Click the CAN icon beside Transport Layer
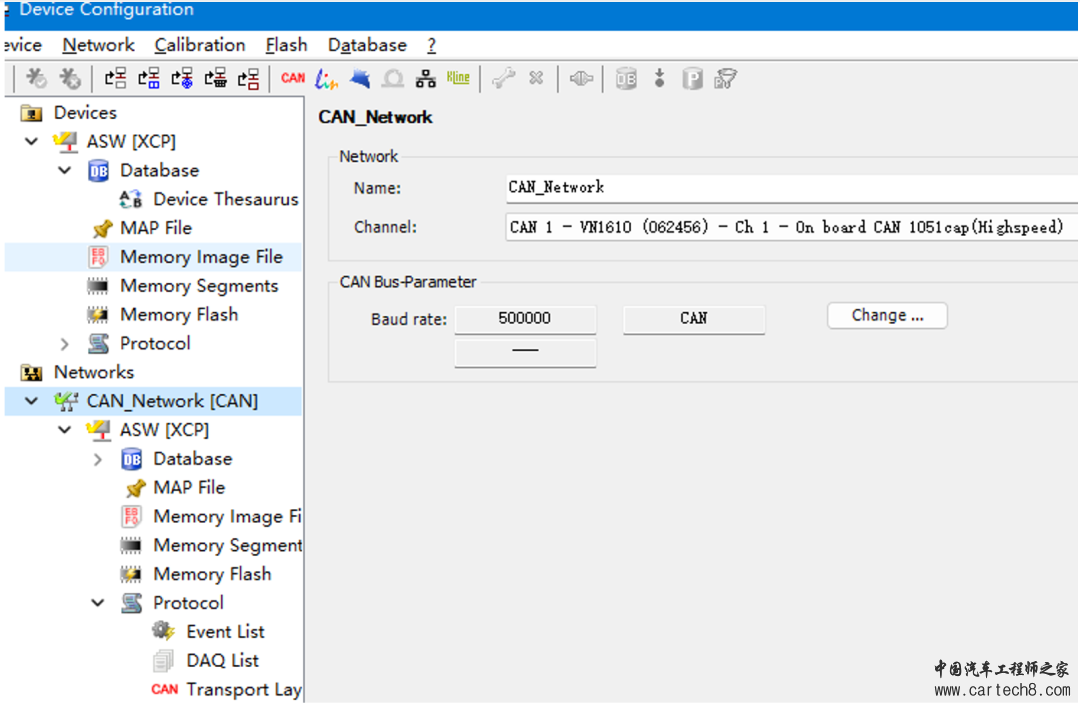The height and width of the screenshot is (706, 1080). coord(165,689)
